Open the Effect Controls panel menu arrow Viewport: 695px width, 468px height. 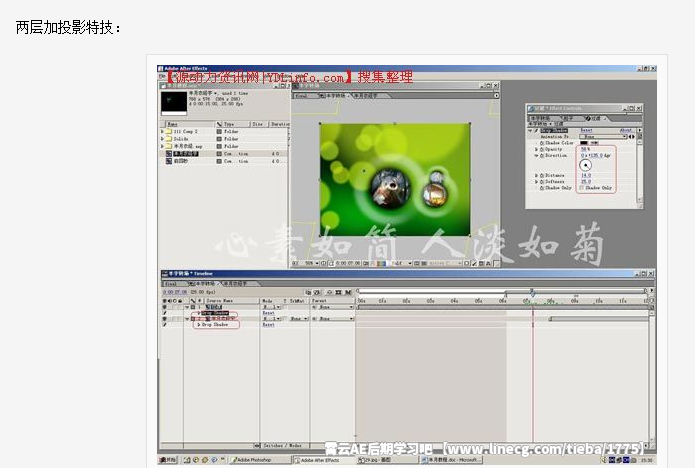pyautogui.click(x=639, y=131)
